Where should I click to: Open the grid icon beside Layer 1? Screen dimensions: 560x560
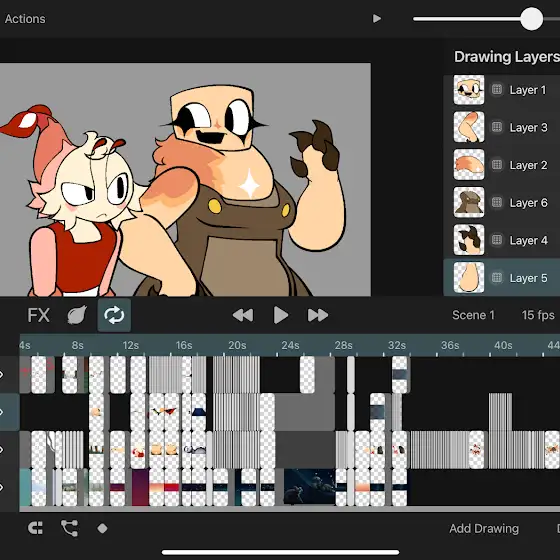(497, 89)
